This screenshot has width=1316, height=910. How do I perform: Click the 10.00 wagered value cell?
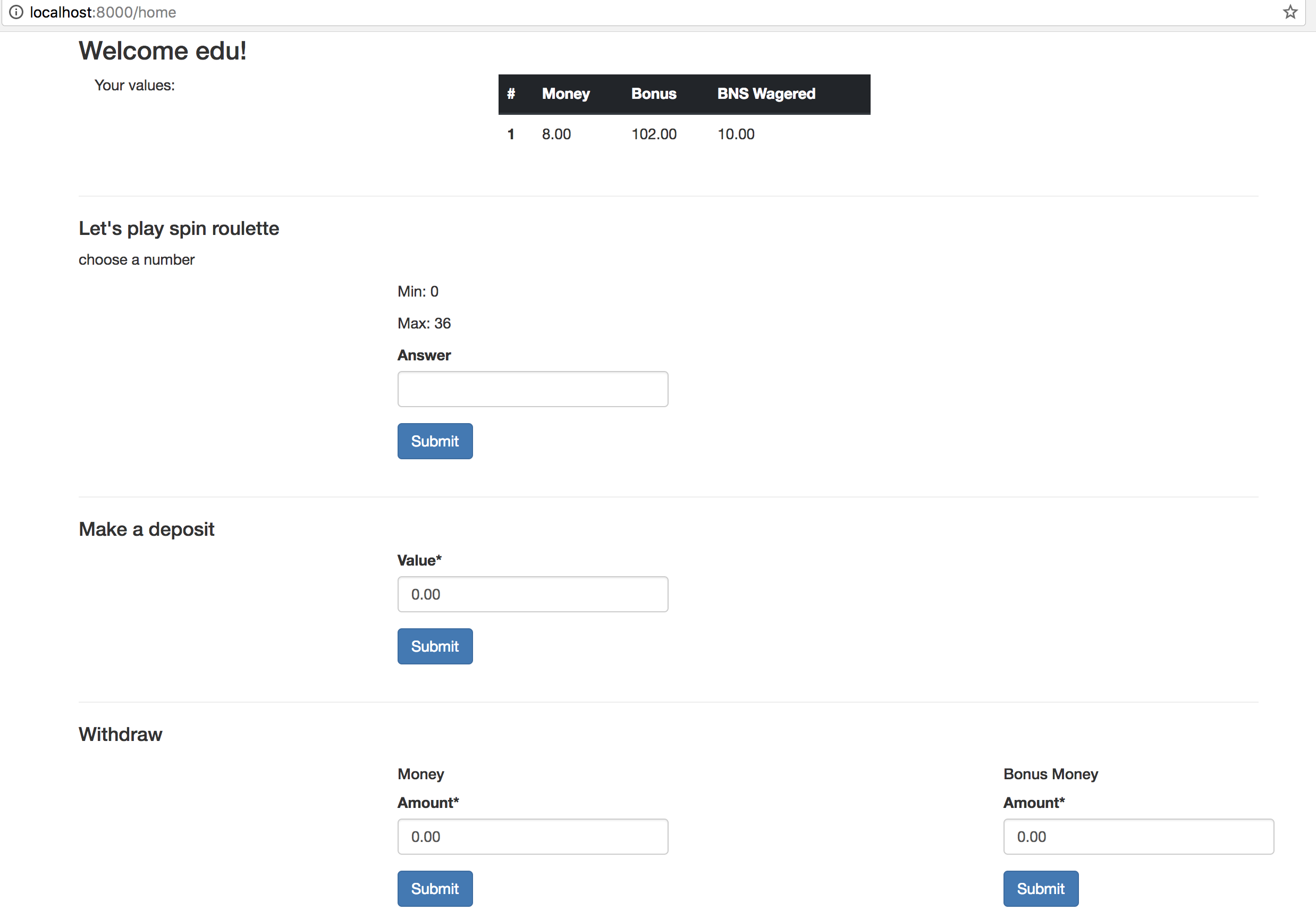(736, 134)
